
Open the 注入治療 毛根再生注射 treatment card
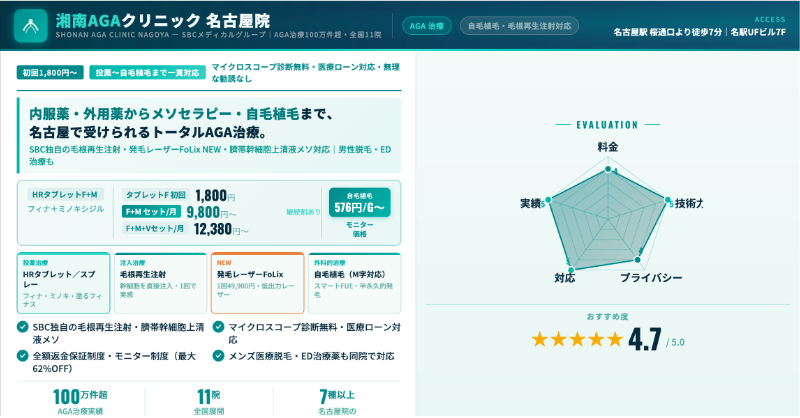[160, 279]
